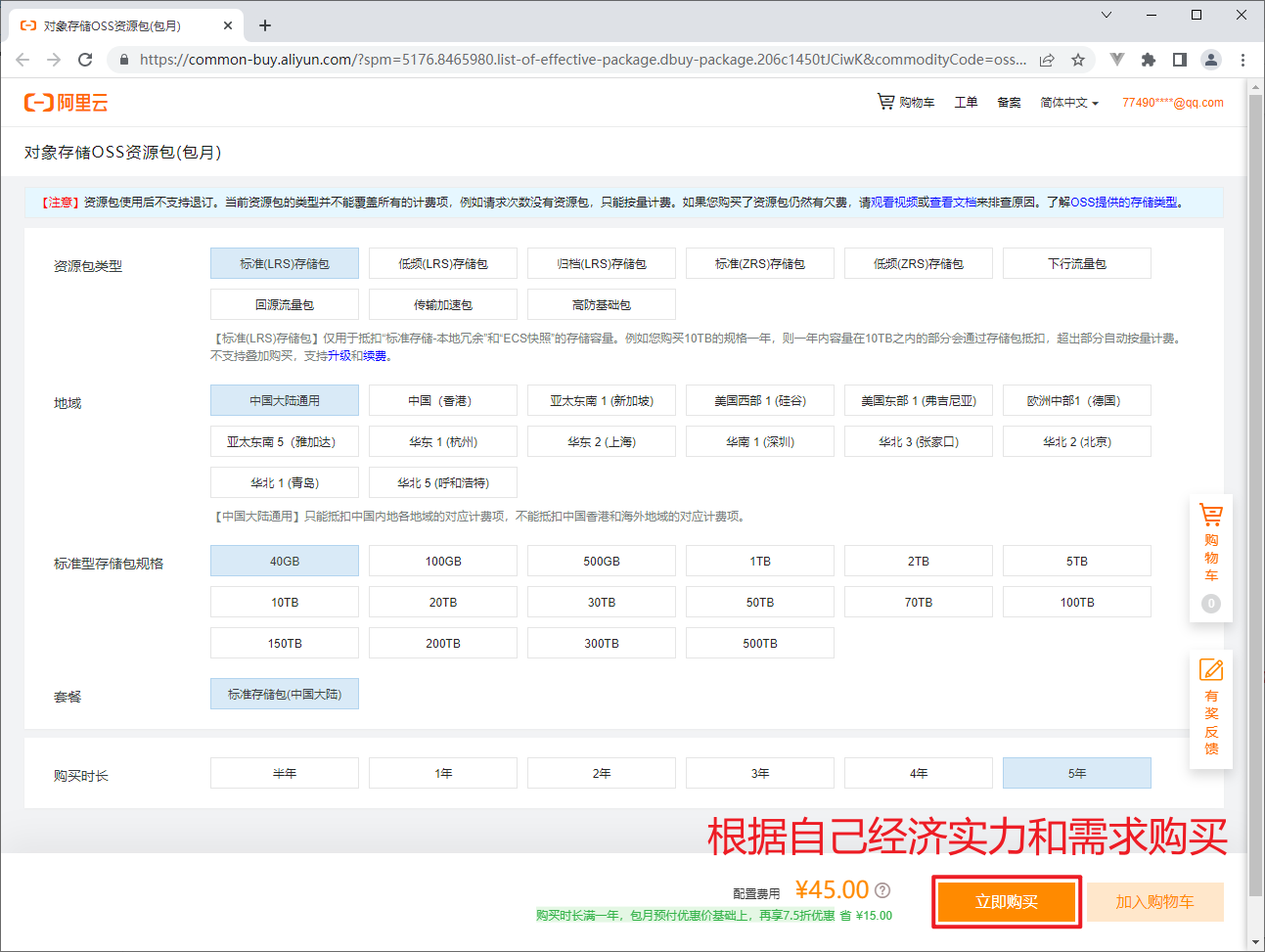Open the browser side panel icon

tap(1180, 60)
